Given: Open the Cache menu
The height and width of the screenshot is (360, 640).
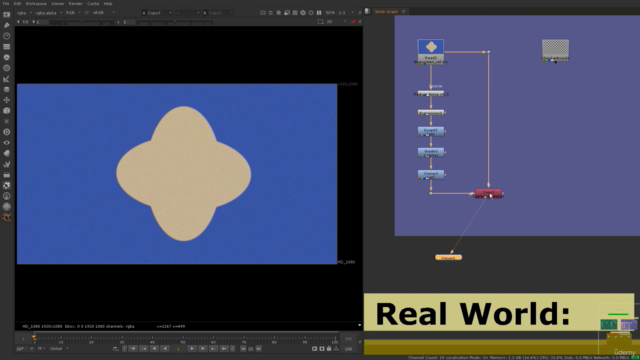Looking at the screenshot, I should coord(93,4).
